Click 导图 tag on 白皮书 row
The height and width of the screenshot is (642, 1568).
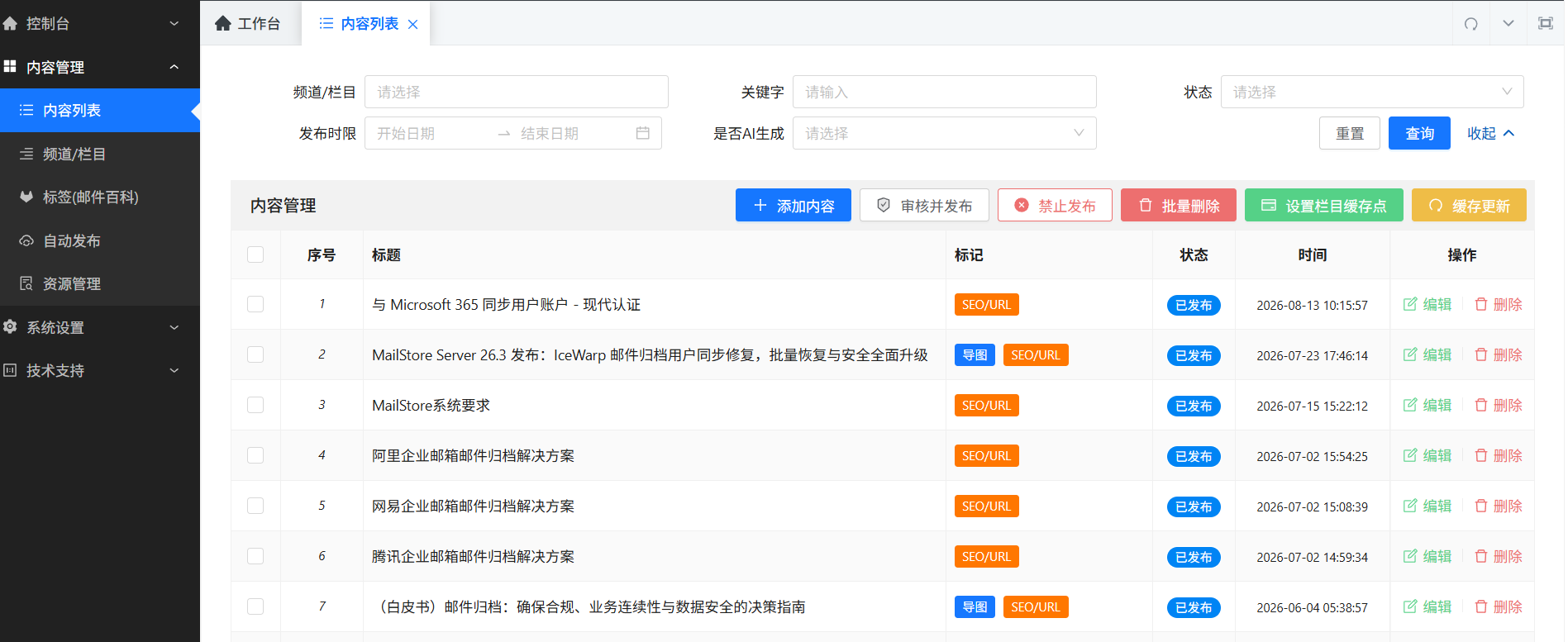point(975,606)
